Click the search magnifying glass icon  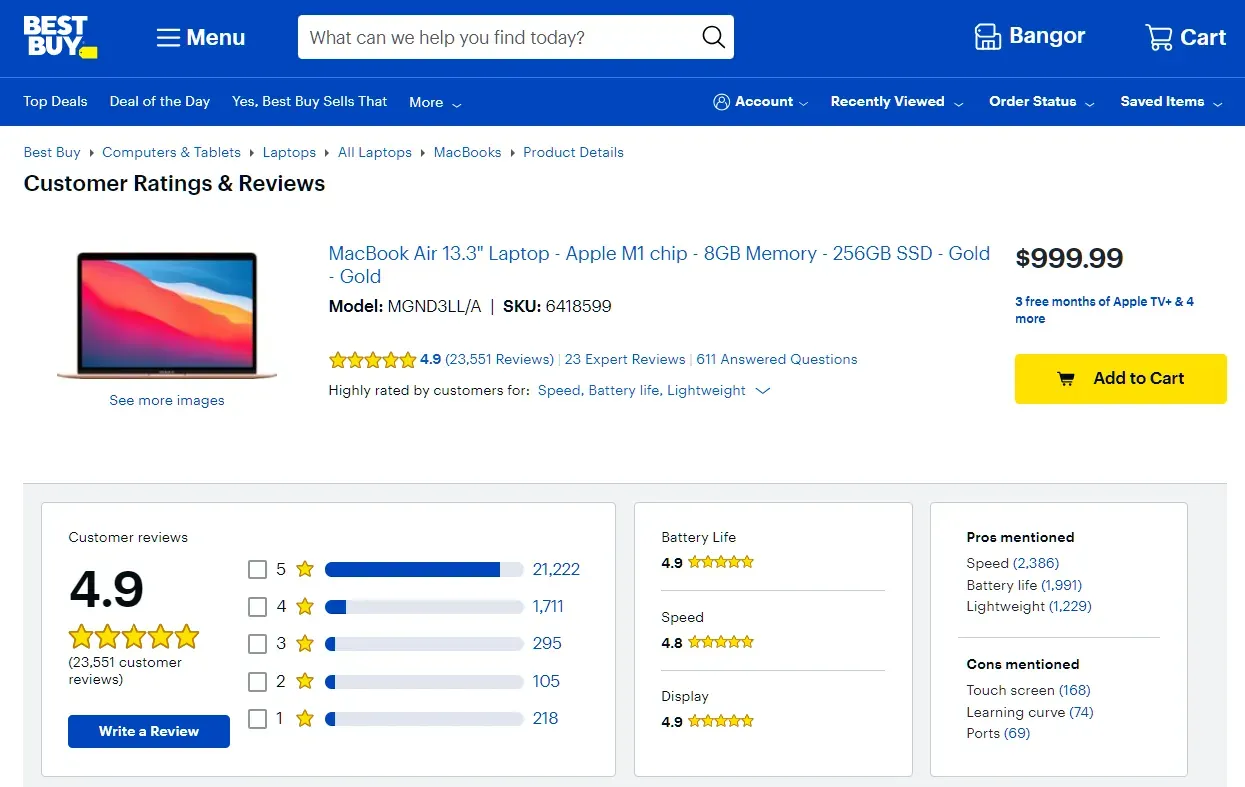coord(712,36)
